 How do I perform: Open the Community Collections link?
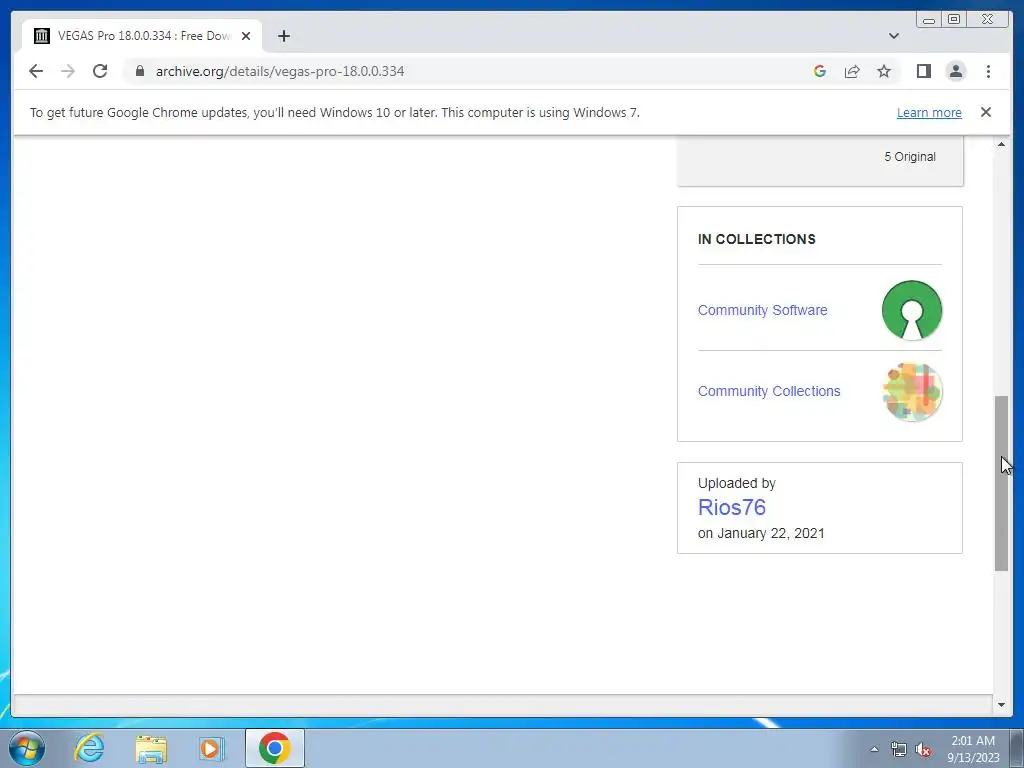(769, 391)
